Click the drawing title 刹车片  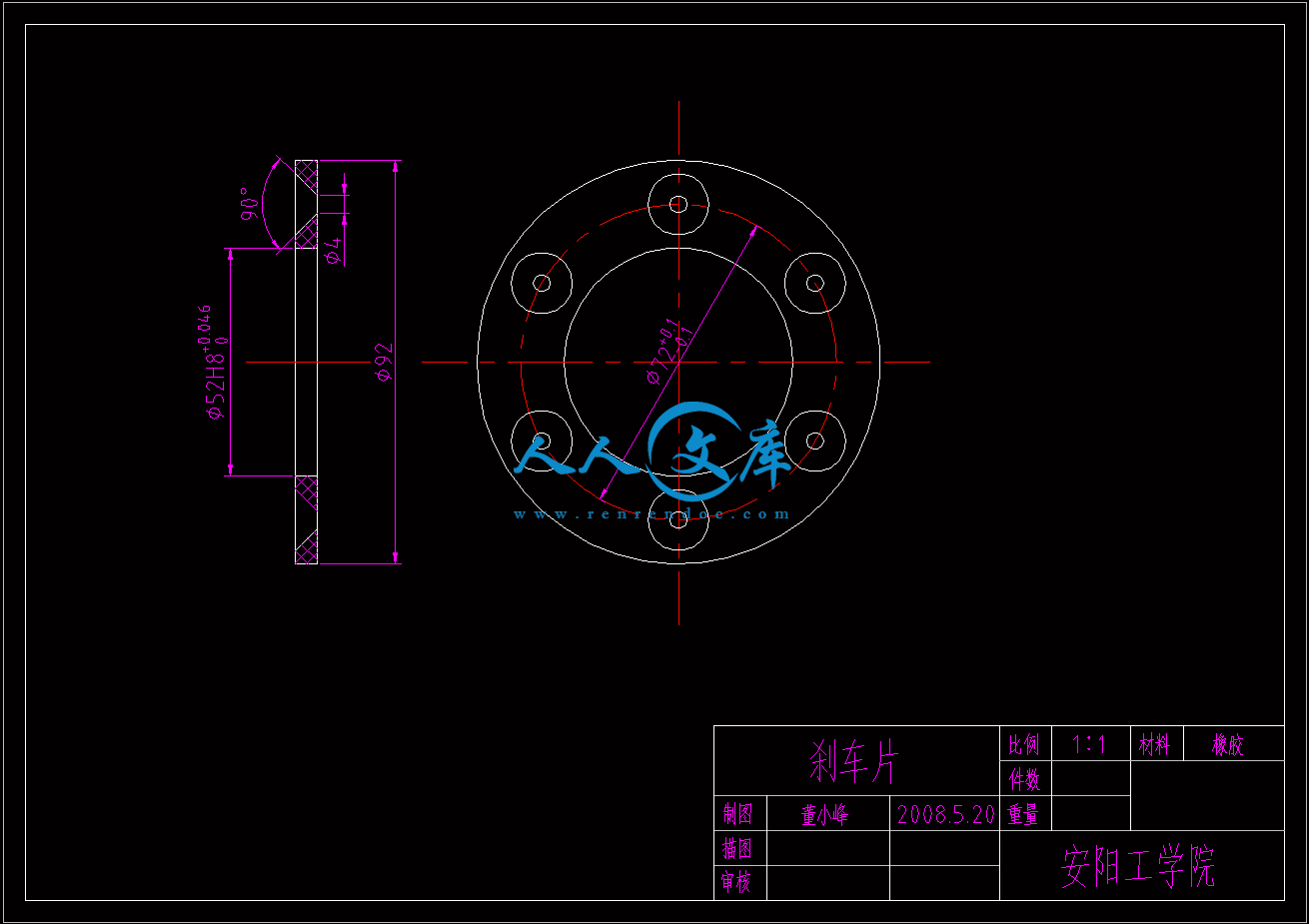point(854,762)
